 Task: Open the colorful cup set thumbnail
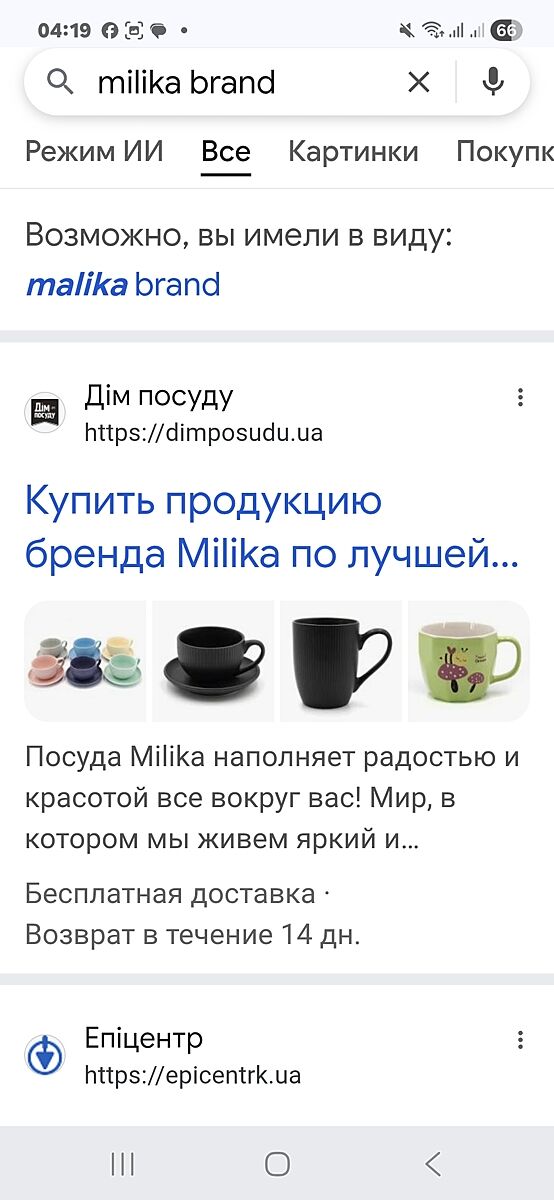(85, 661)
